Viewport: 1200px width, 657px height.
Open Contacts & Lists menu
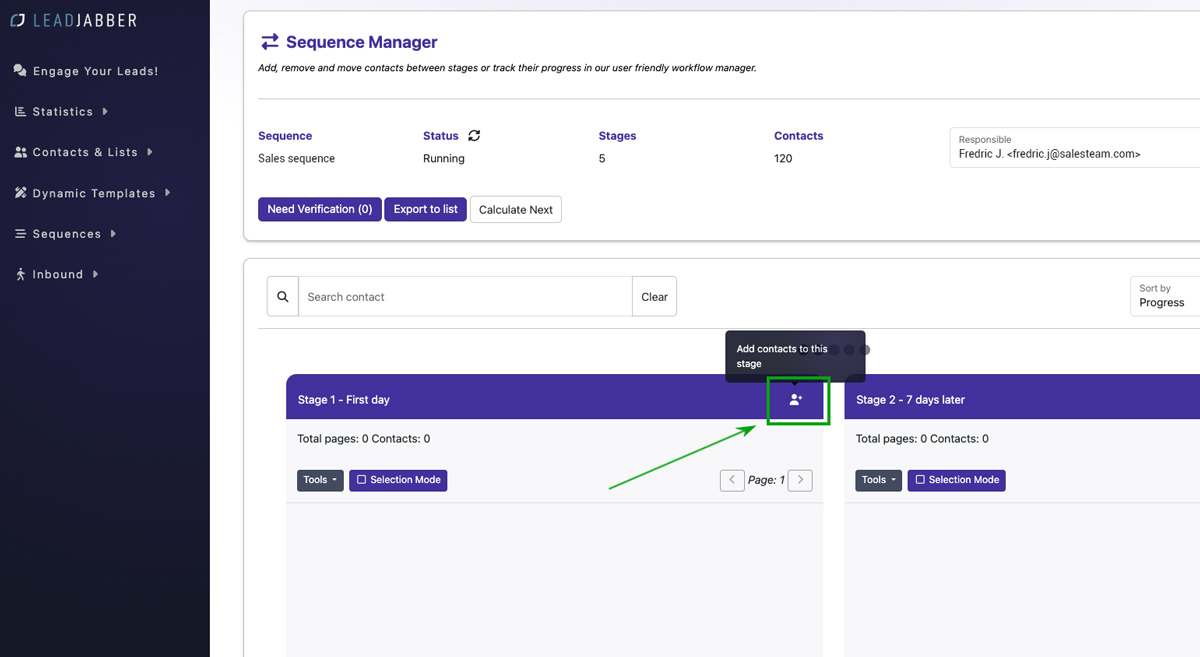tap(84, 152)
